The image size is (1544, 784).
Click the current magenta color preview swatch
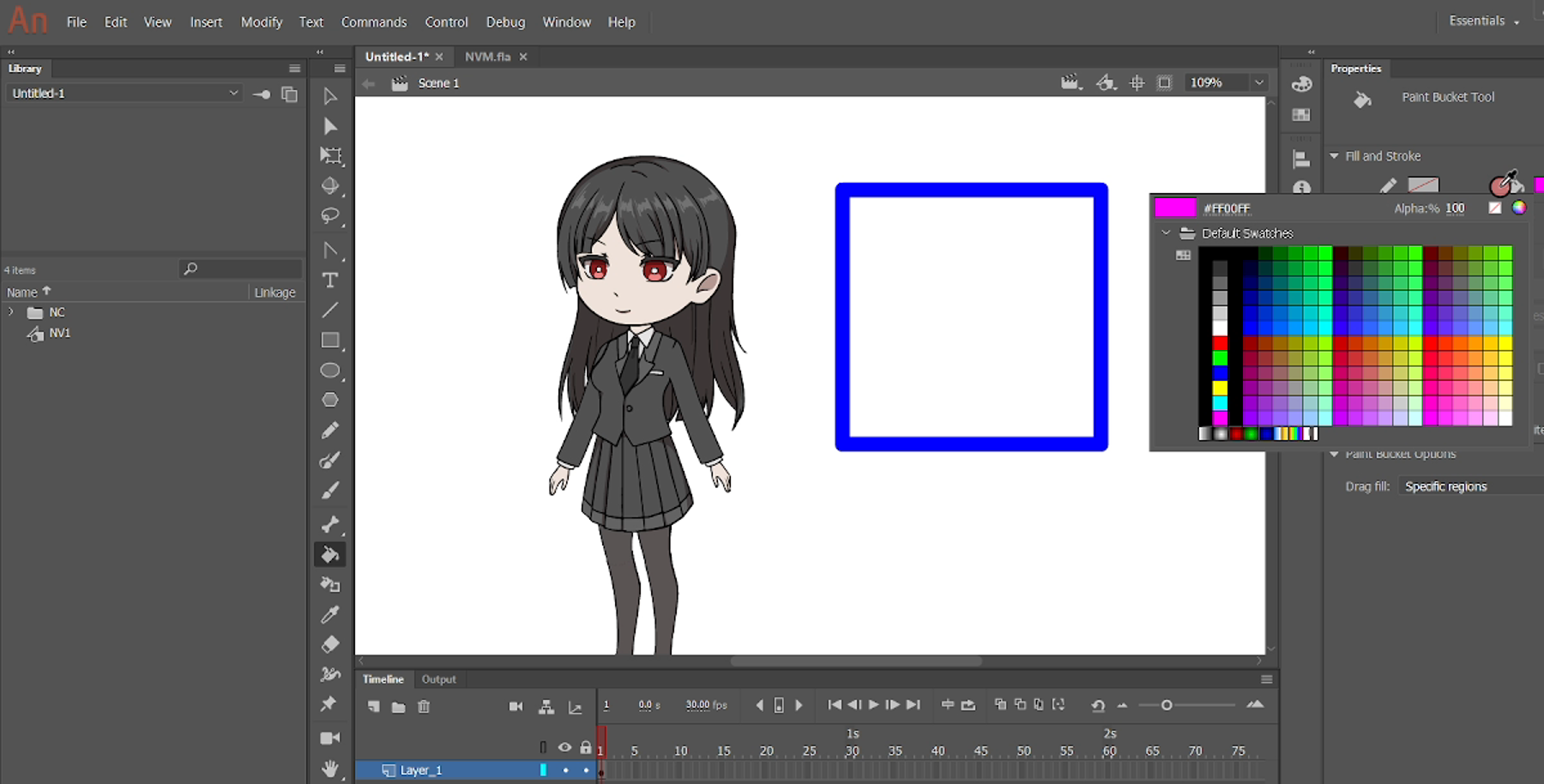coord(1174,208)
